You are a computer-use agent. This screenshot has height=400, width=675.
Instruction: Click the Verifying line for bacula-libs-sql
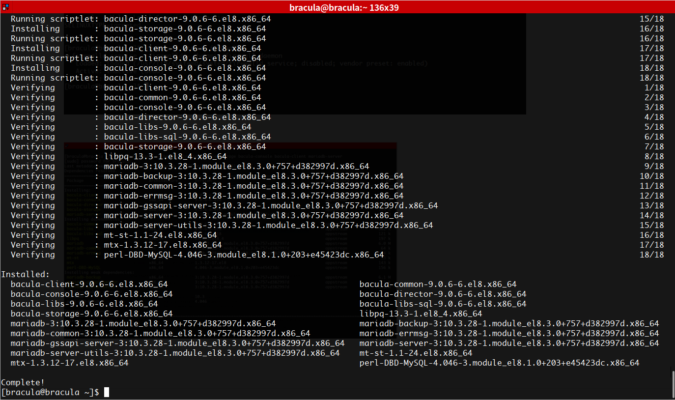click(338, 137)
